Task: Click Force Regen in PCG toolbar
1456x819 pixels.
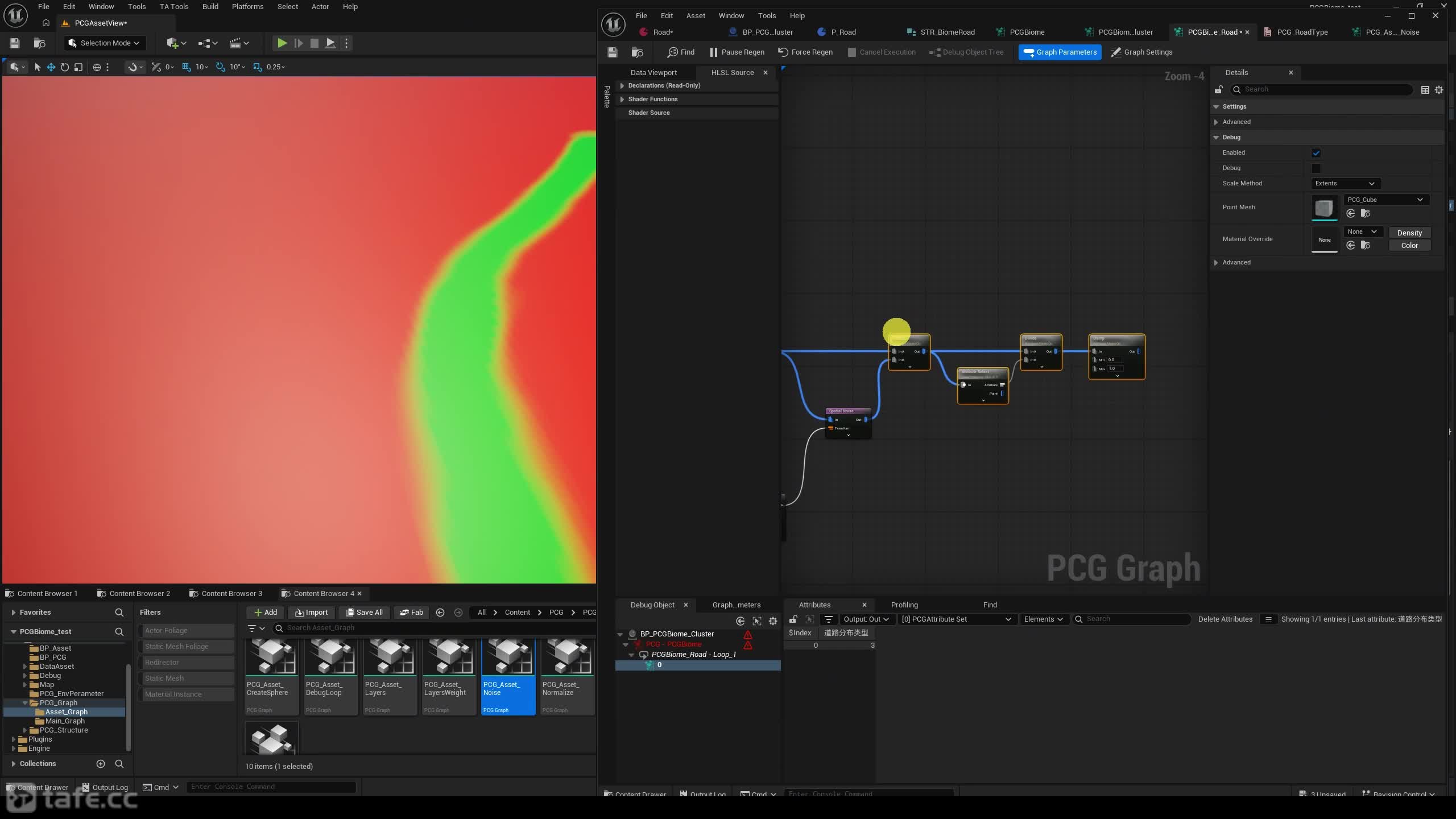Action: coord(805,52)
